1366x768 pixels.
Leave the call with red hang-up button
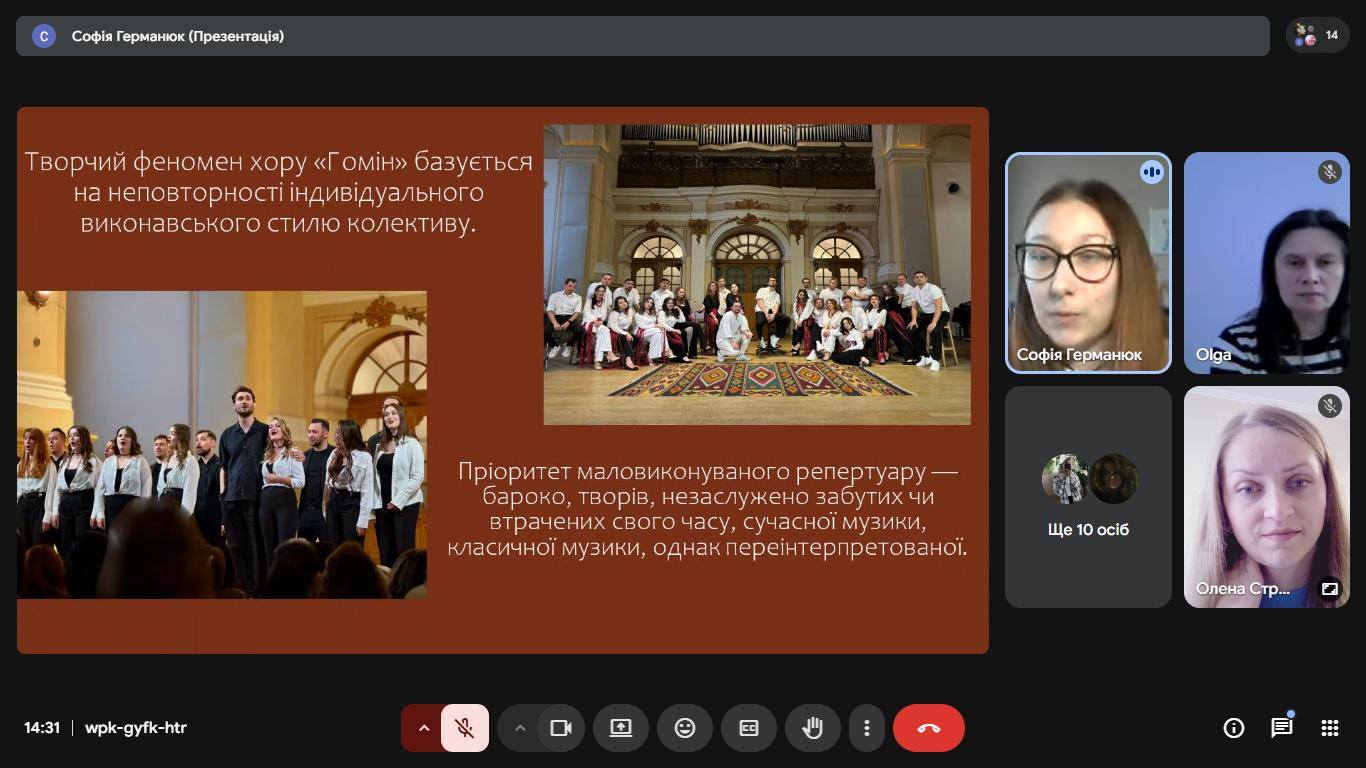pos(928,728)
